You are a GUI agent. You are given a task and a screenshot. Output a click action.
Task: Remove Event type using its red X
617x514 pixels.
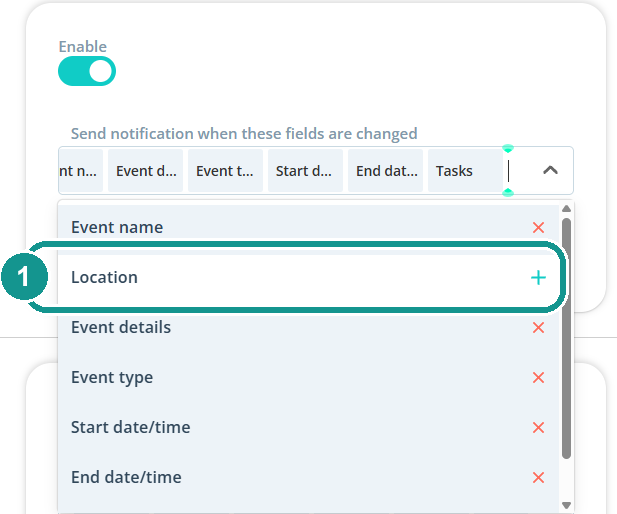(538, 377)
